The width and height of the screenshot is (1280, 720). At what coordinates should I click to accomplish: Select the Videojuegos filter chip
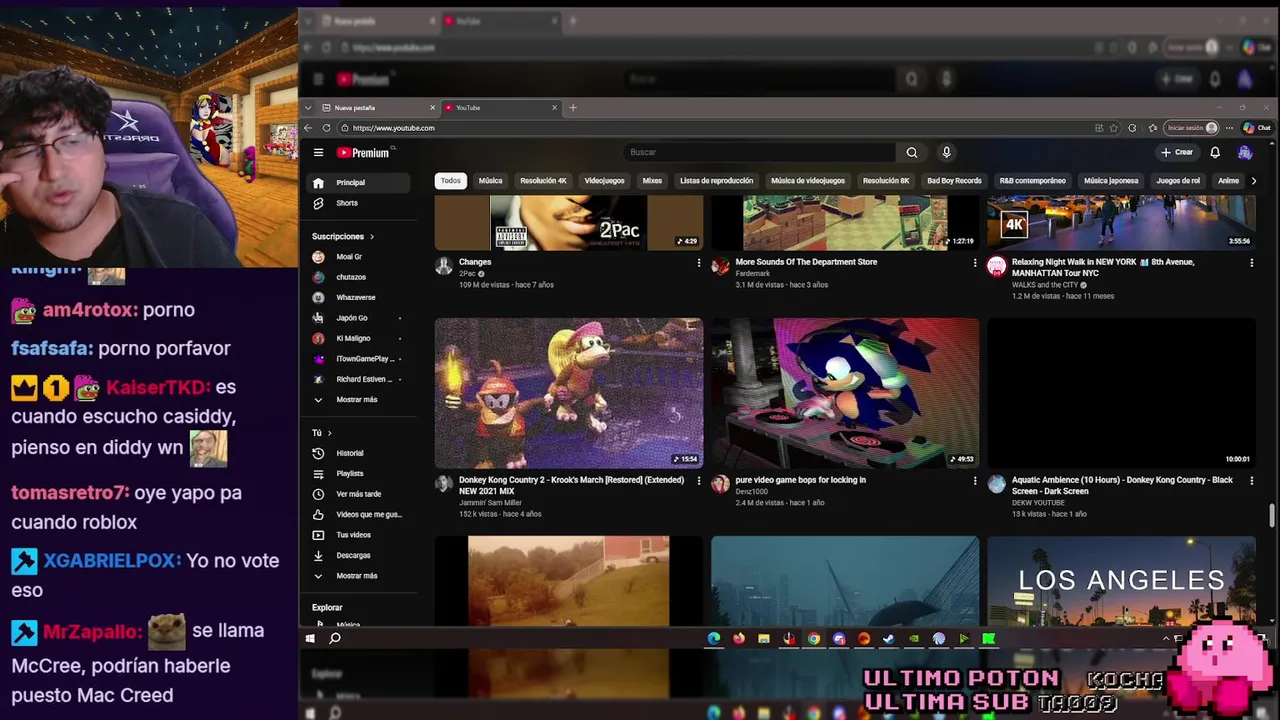coord(604,181)
